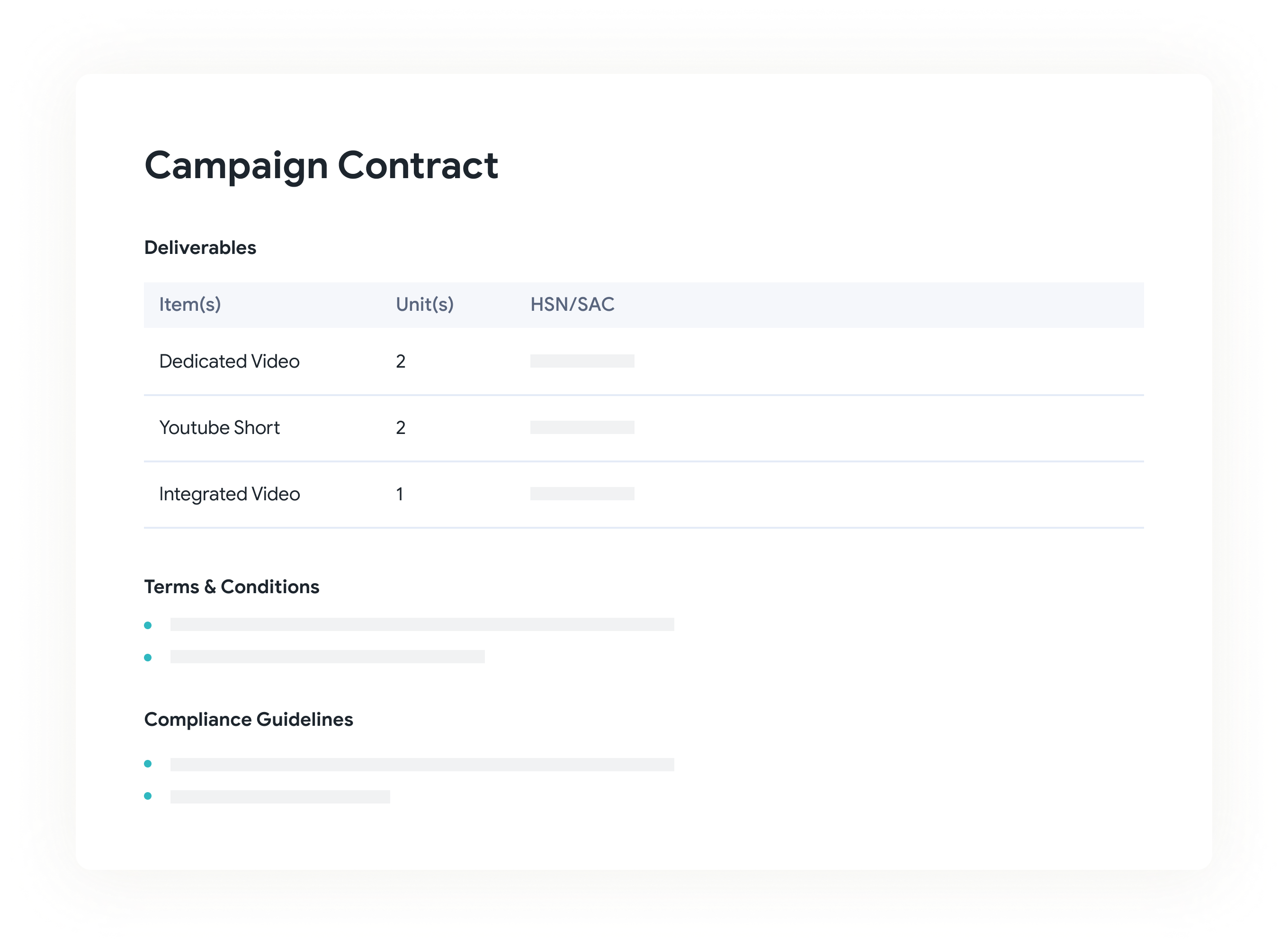Select the Dedicated Video row item
Image resolution: width=1288 pixels, height=948 pixels.
click(x=229, y=361)
